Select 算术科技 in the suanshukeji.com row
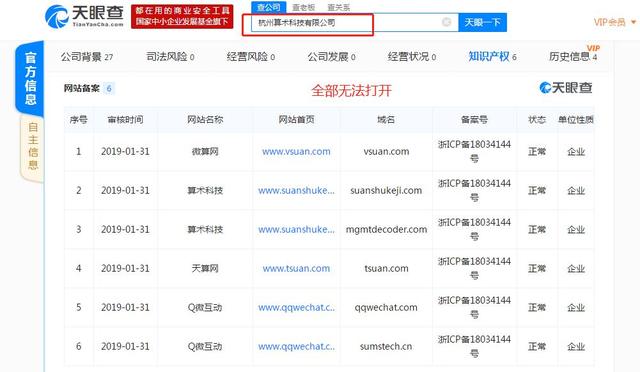The height and width of the screenshot is (372, 640). [x=205, y=190]
